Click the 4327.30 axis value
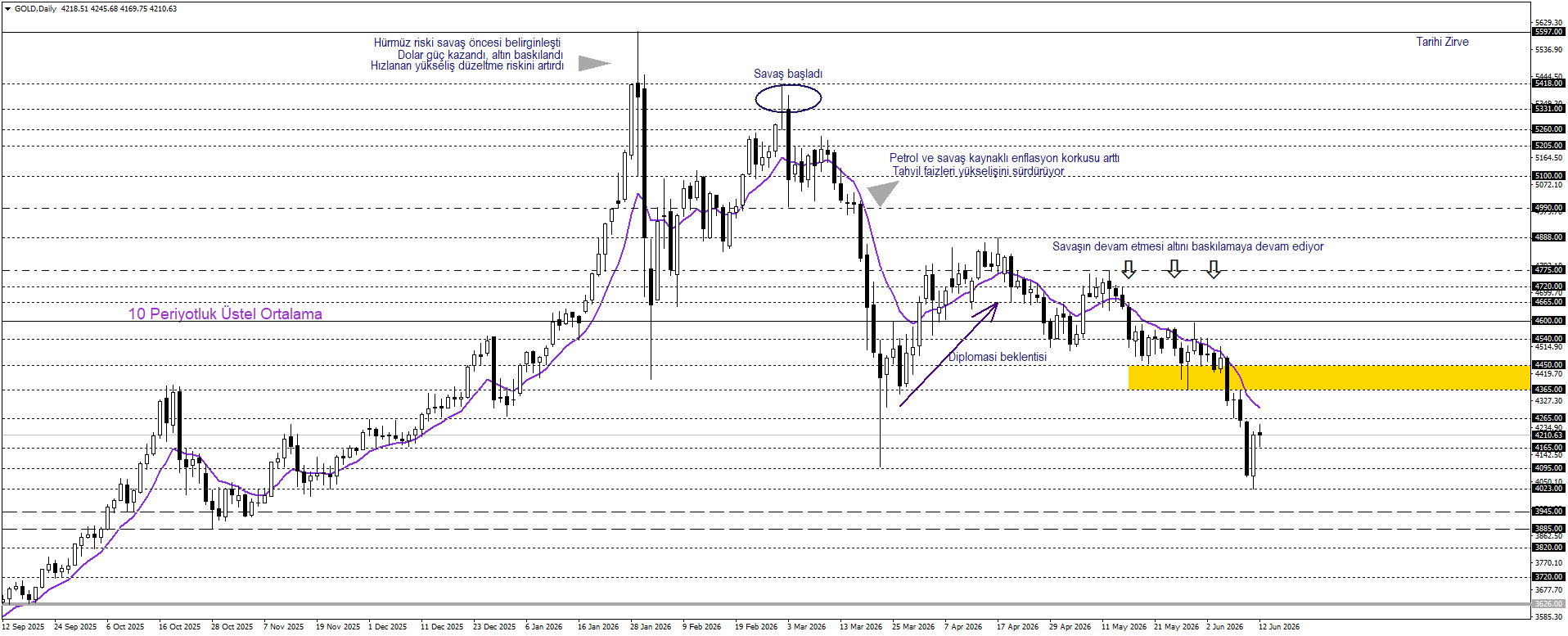 [x=1548, y=401]
